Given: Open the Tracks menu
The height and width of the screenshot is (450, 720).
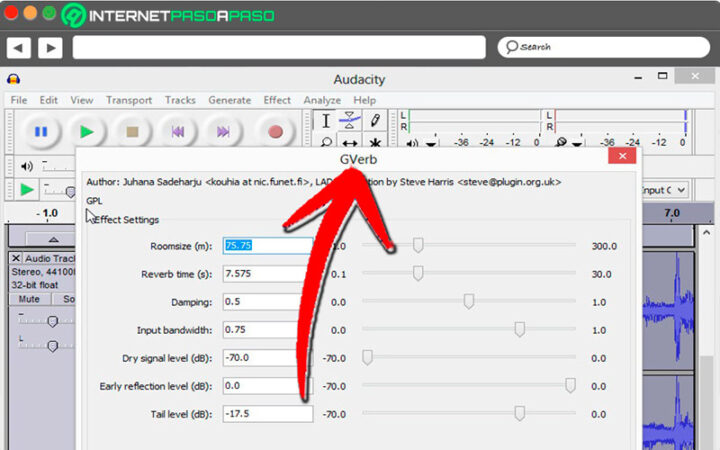Looking at the screenshot, I should 180,100.
